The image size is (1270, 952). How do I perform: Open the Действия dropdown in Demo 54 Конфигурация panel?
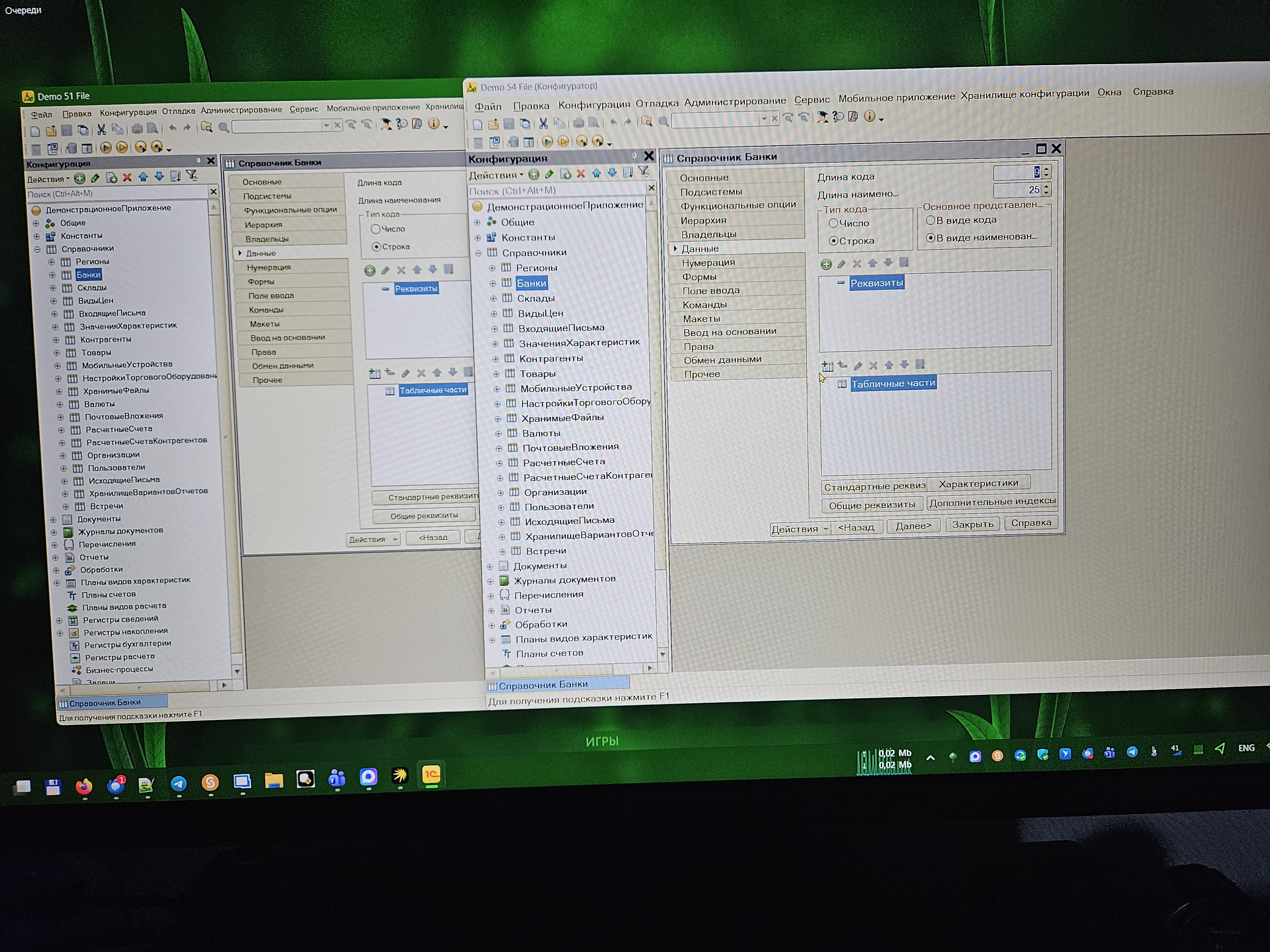[496, 175]
